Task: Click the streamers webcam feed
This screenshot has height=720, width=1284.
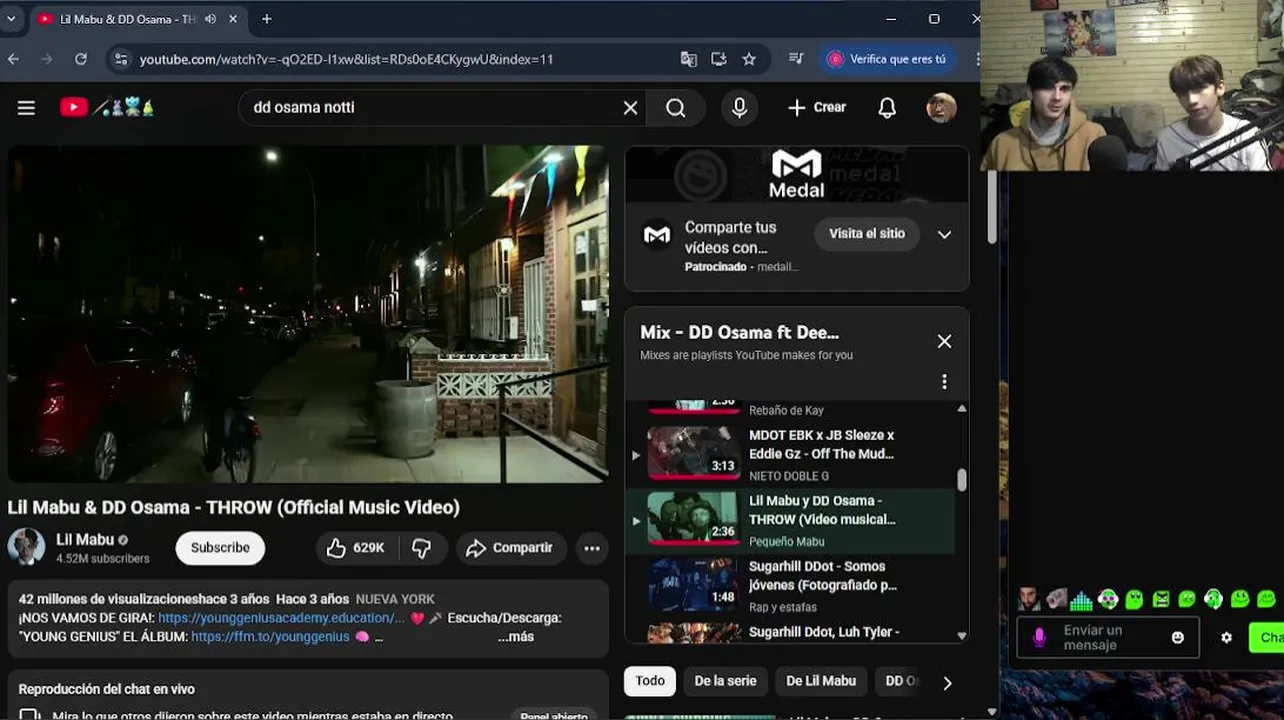Action: pos(1132,86)
